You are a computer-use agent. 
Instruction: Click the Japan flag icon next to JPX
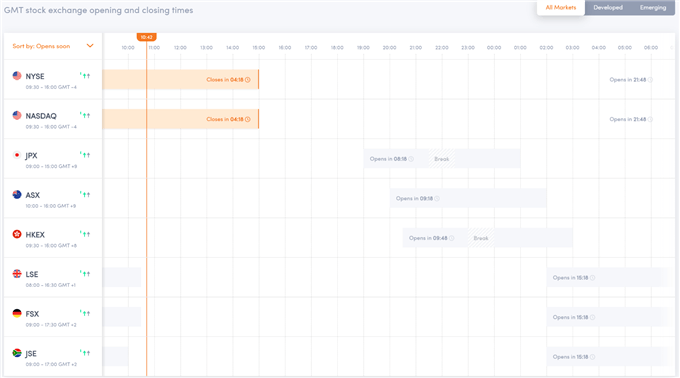click(17, 155)
